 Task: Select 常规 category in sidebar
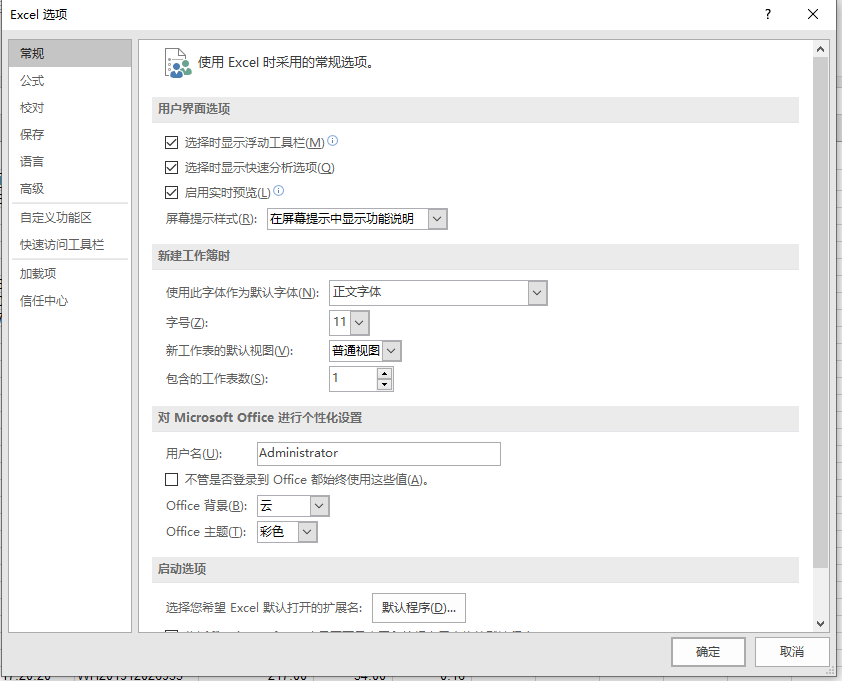tap(70, 53)
